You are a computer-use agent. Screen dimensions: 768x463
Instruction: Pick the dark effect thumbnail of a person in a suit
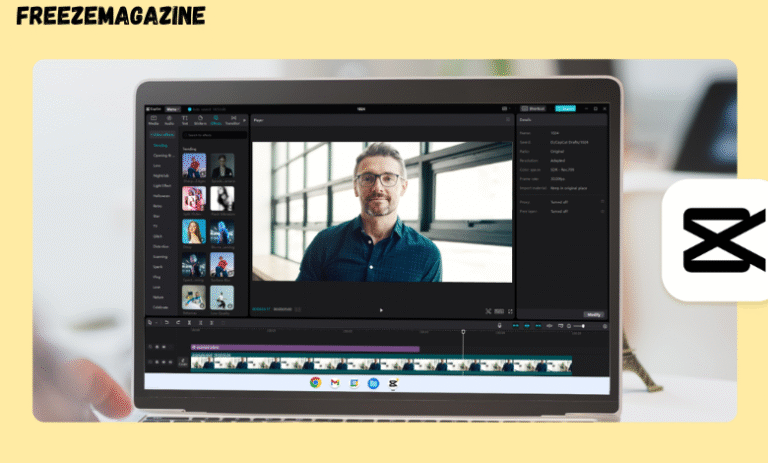[222, 166]
